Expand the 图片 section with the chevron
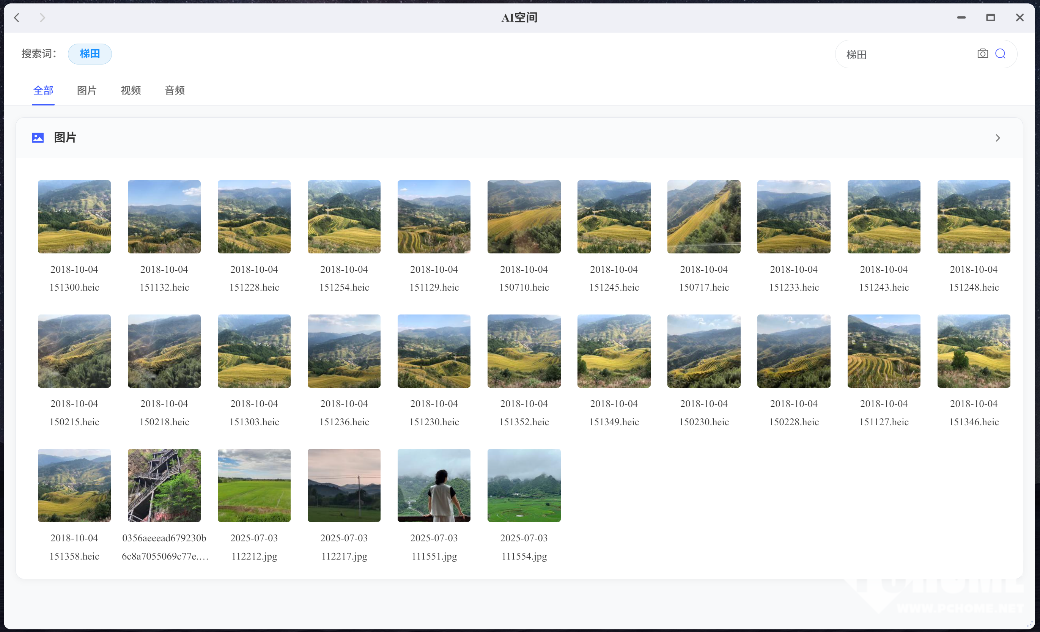 click(997, 138)
